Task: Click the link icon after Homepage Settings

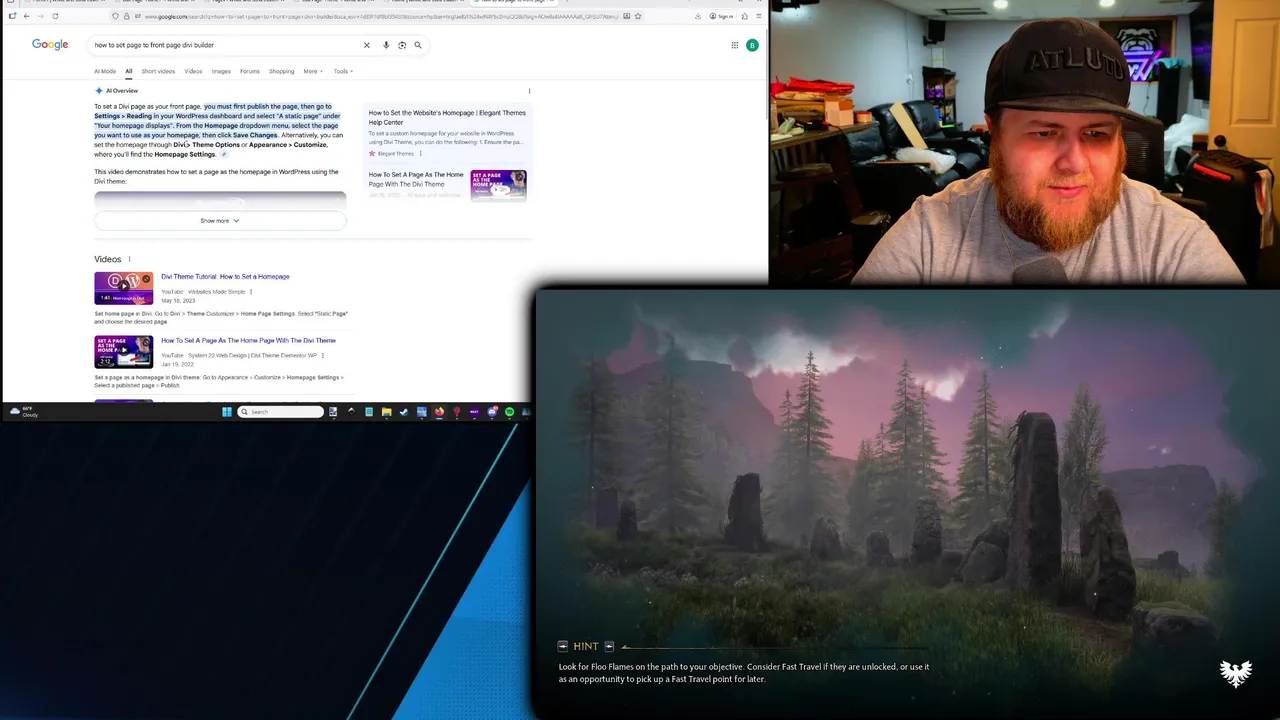Action: [x=224, y=155]
